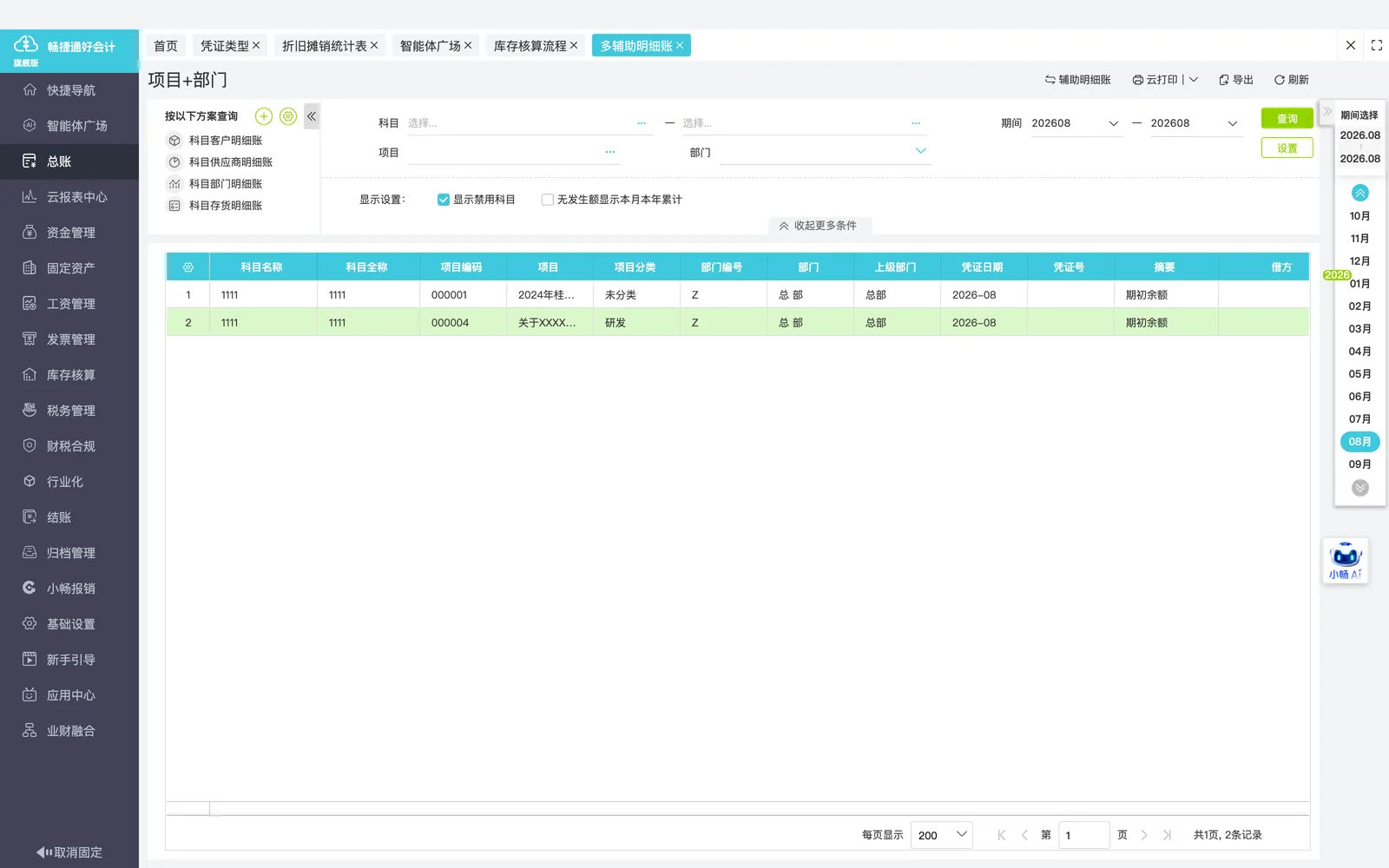Click the green scheme settings gear icon

pos(288,116)
